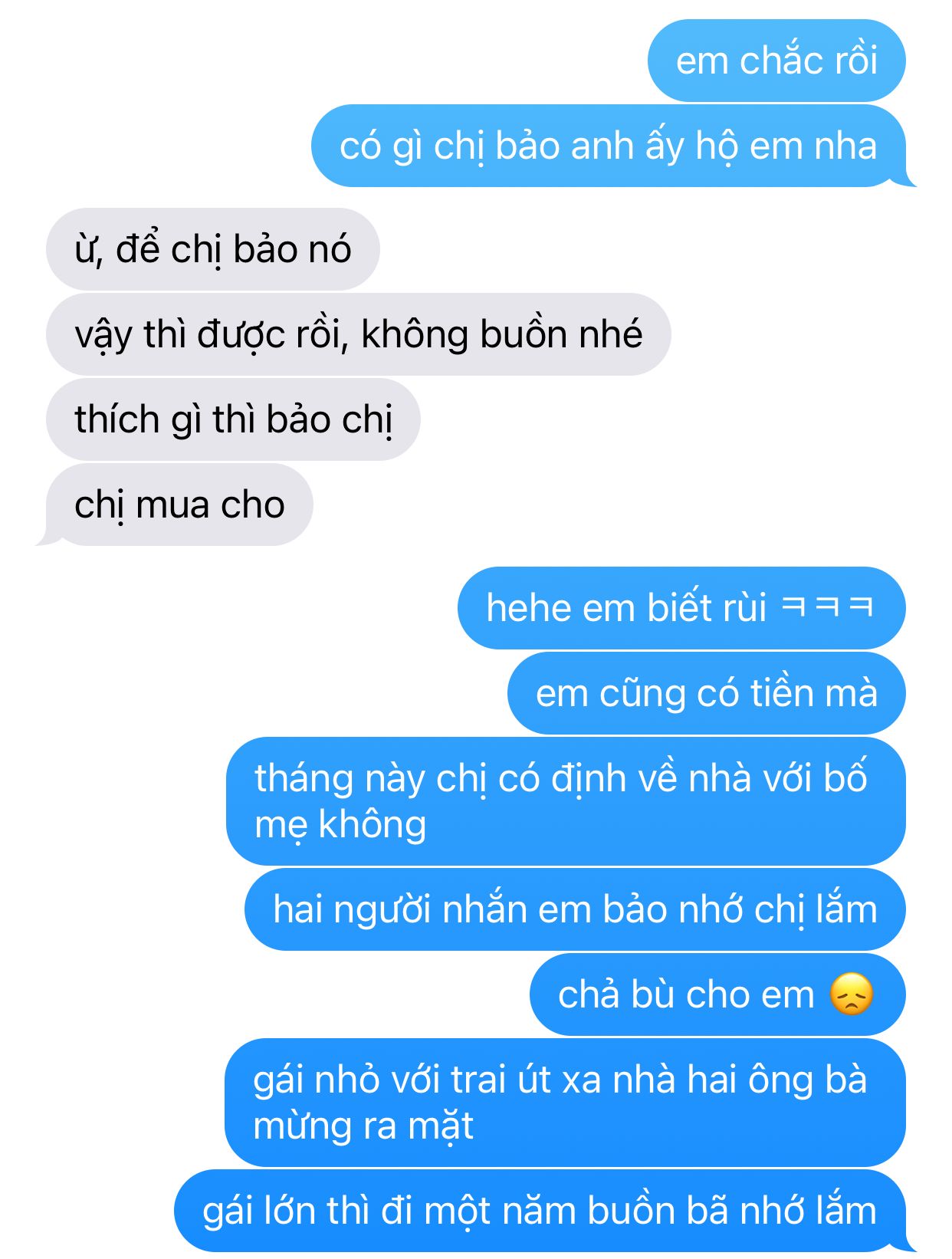Select the gray bubble 'ừ, để chị bảo nó'
The image size is (952, 1259).
click(213, 249)
